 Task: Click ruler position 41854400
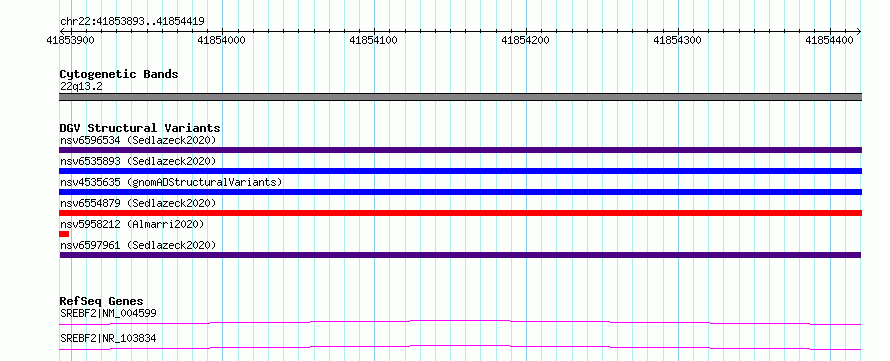click(830, 40)
